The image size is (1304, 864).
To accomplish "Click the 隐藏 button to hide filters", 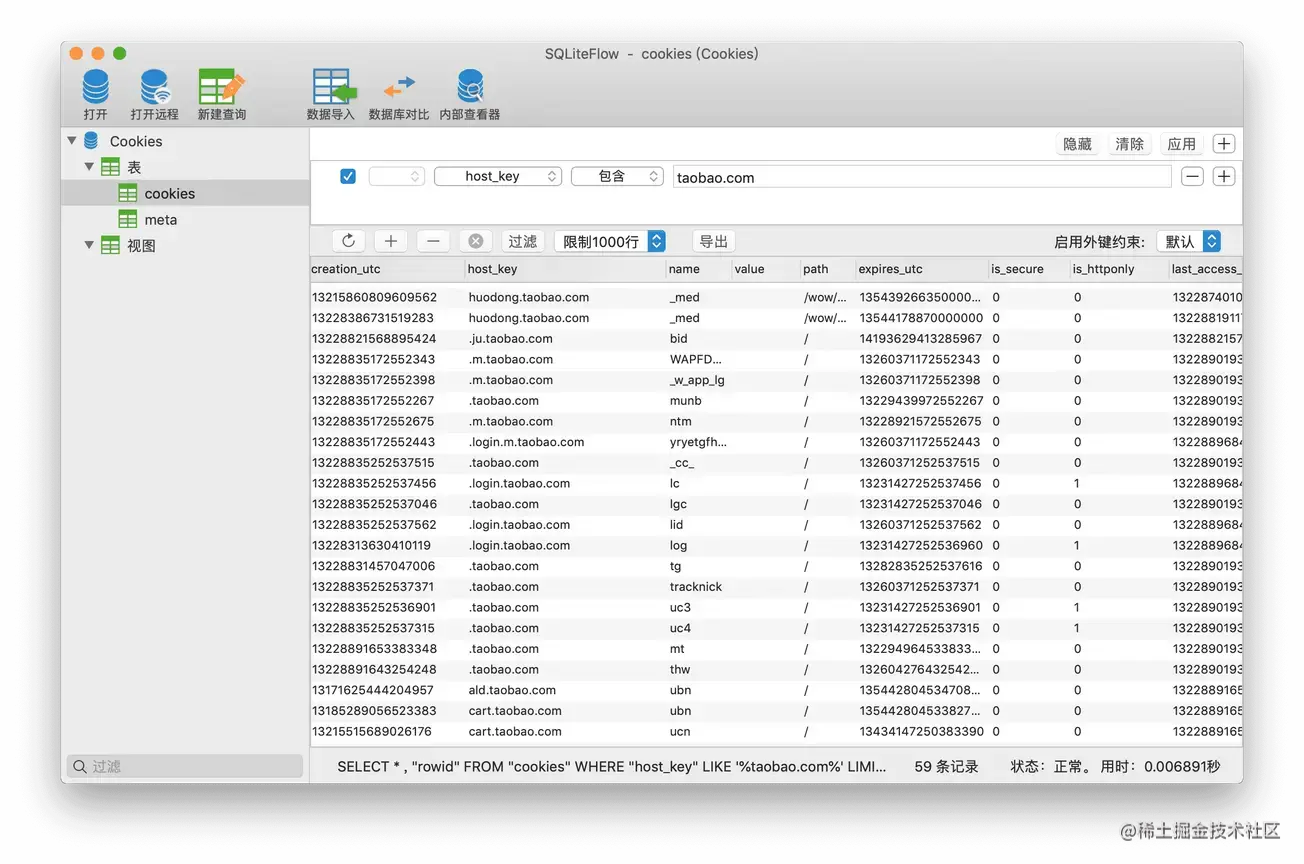I will pyautogui.click(x=1077, y=144).
